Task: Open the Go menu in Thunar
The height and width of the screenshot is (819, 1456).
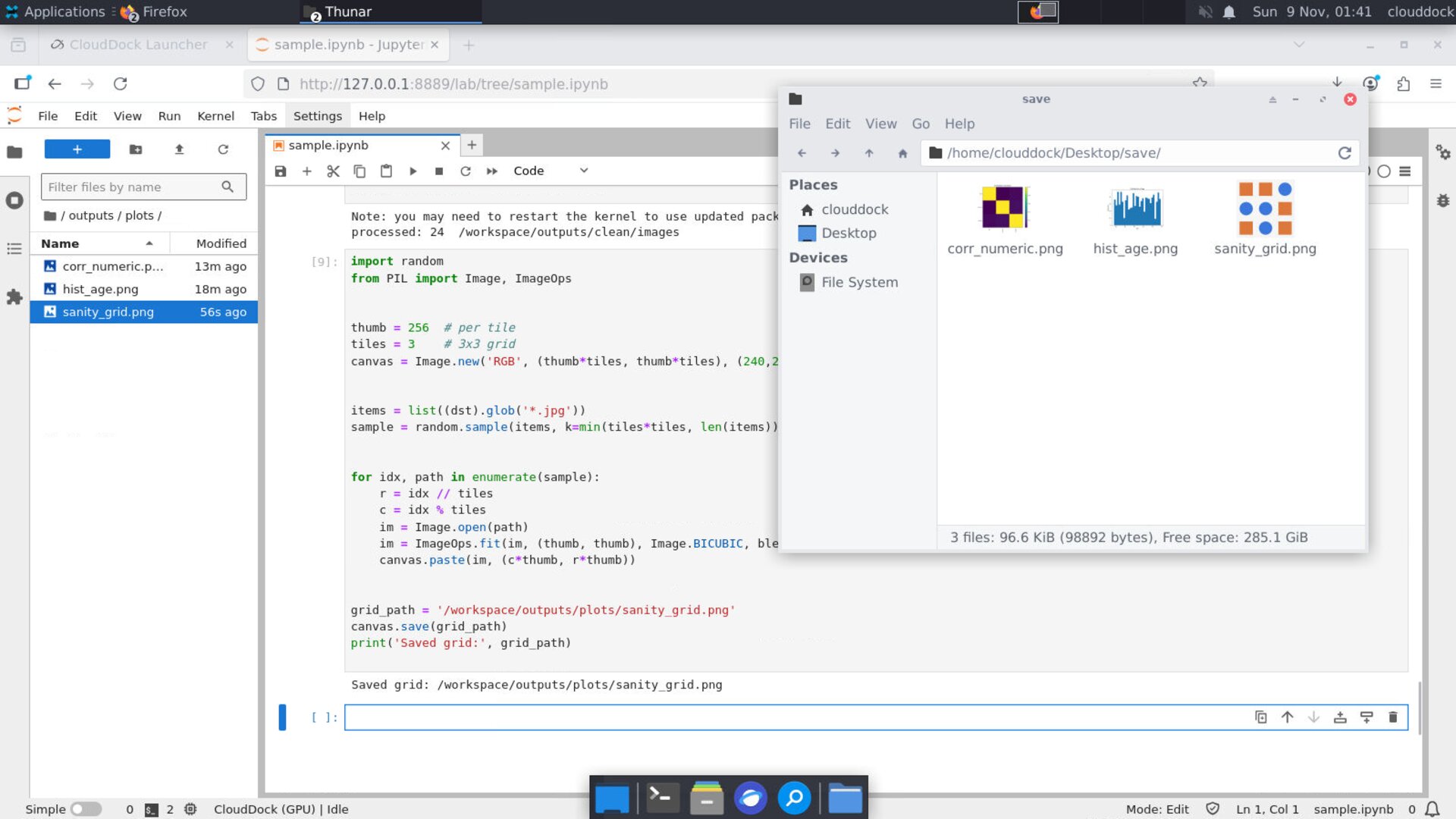Action: pos(920,124)
